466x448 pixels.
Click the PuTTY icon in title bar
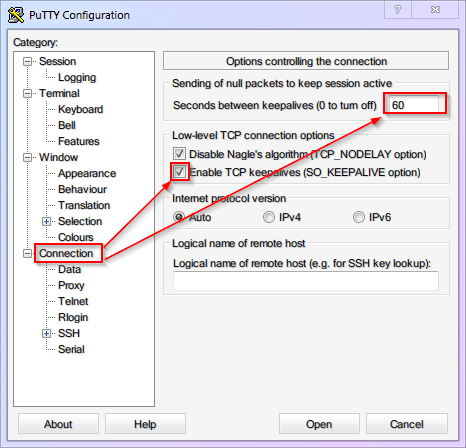pyautogui.click(x=16, y=15)
